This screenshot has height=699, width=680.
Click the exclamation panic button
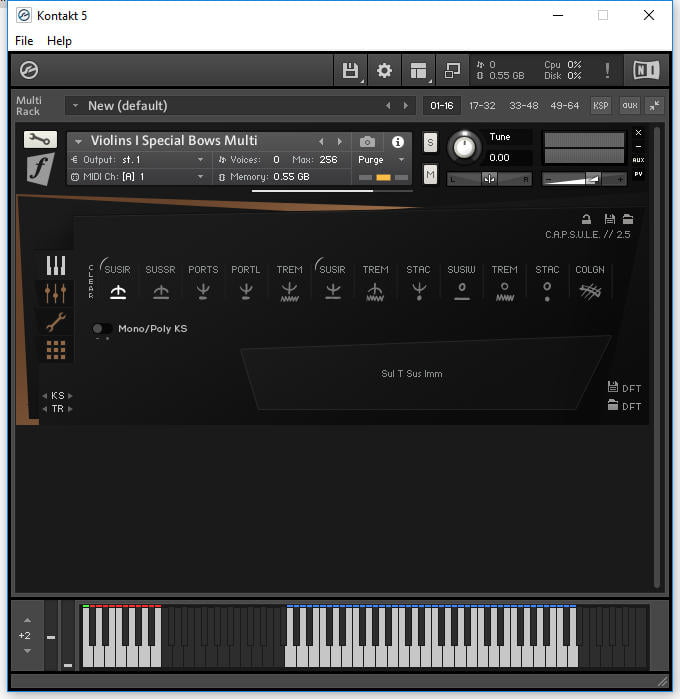[607, 70]
